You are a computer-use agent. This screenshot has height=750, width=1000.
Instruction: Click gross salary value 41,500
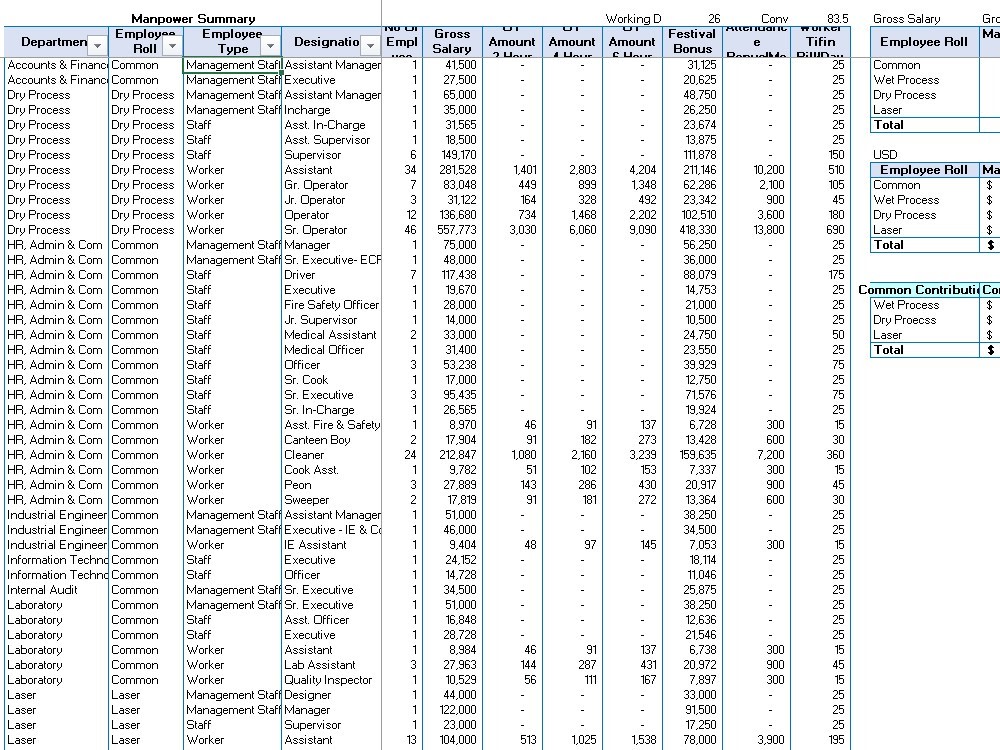(460, 65)
